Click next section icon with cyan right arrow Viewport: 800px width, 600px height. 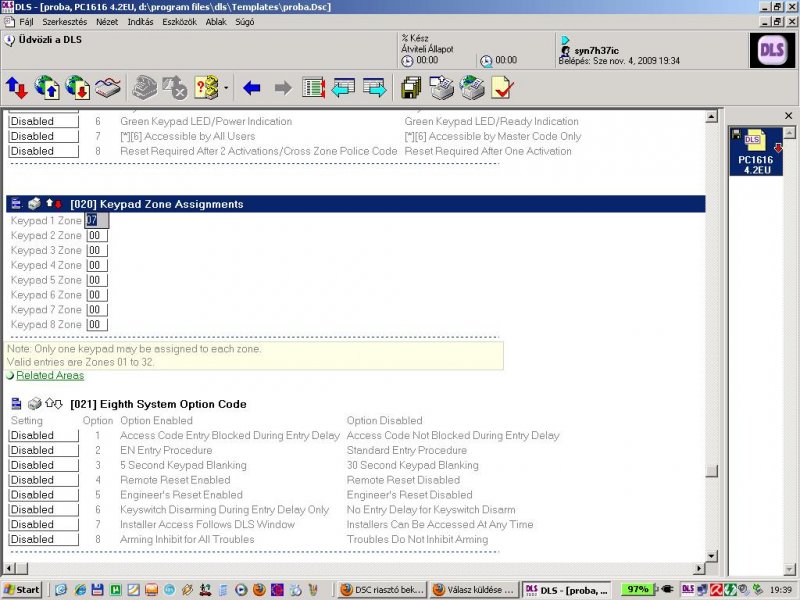tap(374, 88)
